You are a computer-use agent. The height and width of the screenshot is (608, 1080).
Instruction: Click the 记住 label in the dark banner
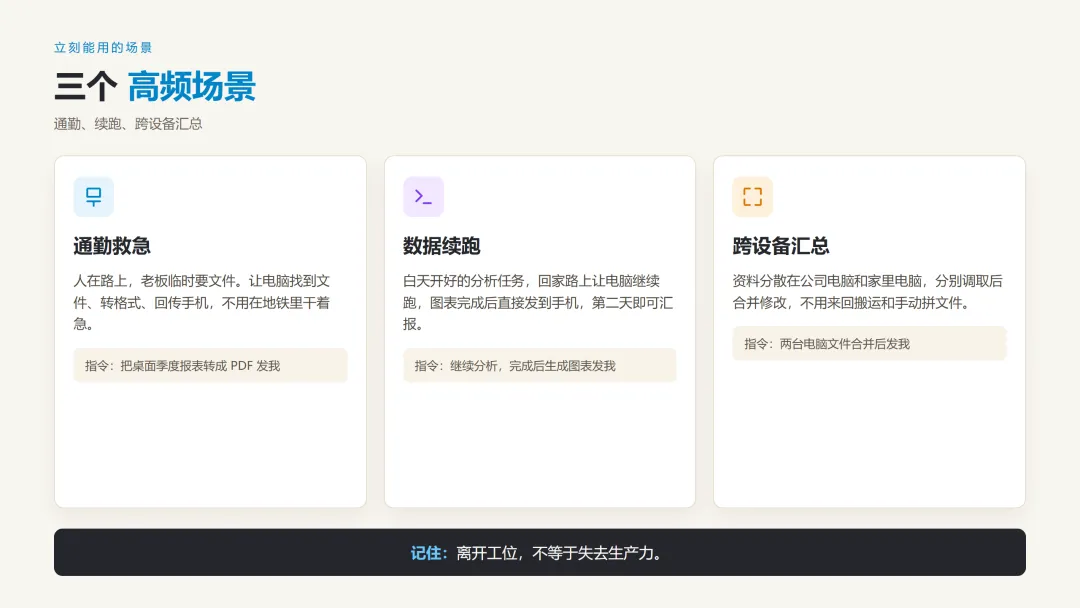coord(429,553)
